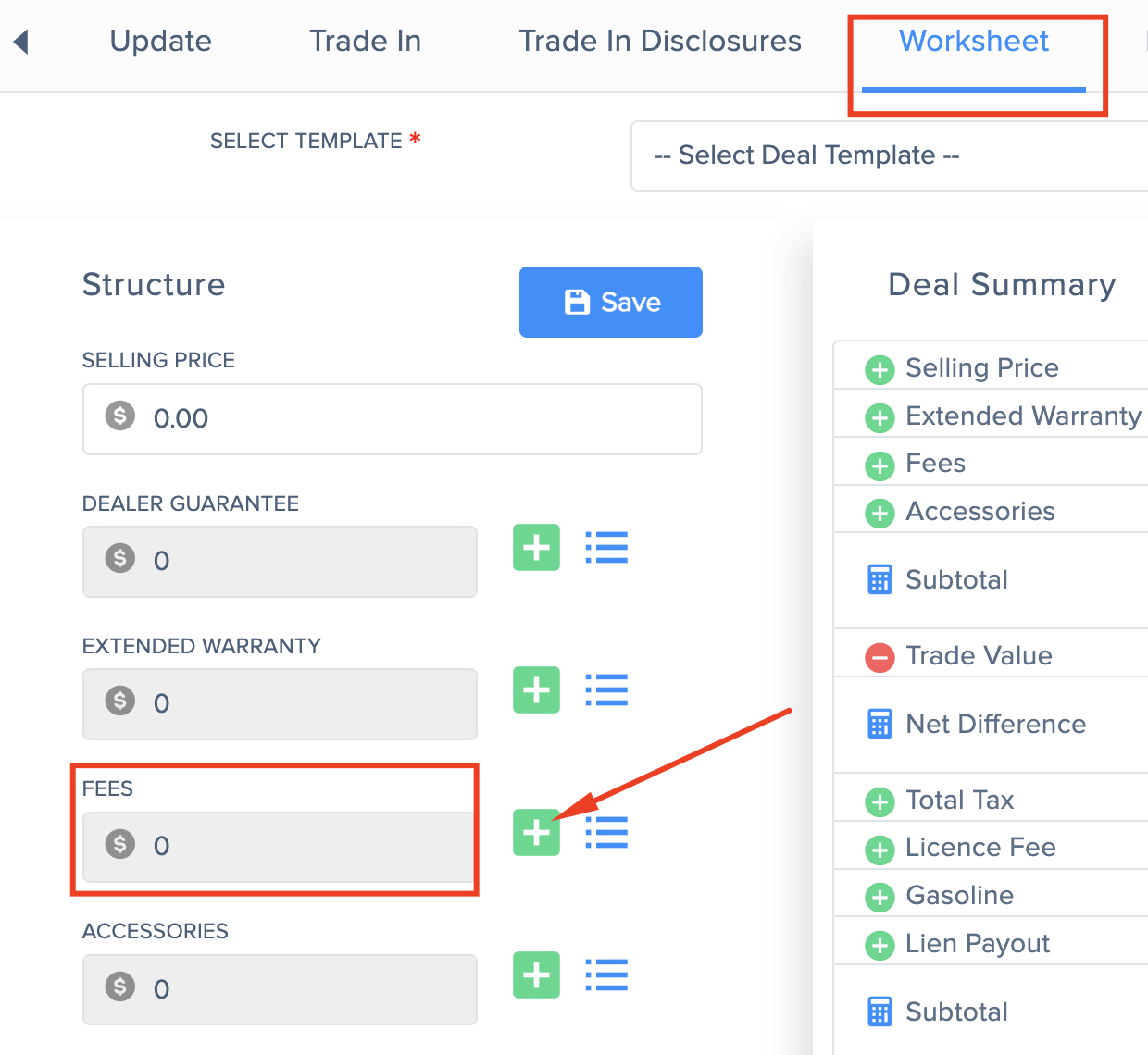Screen dimensions: 1148x1055
Task: Click green plus next to Fees field
Action: coord(537,832)
